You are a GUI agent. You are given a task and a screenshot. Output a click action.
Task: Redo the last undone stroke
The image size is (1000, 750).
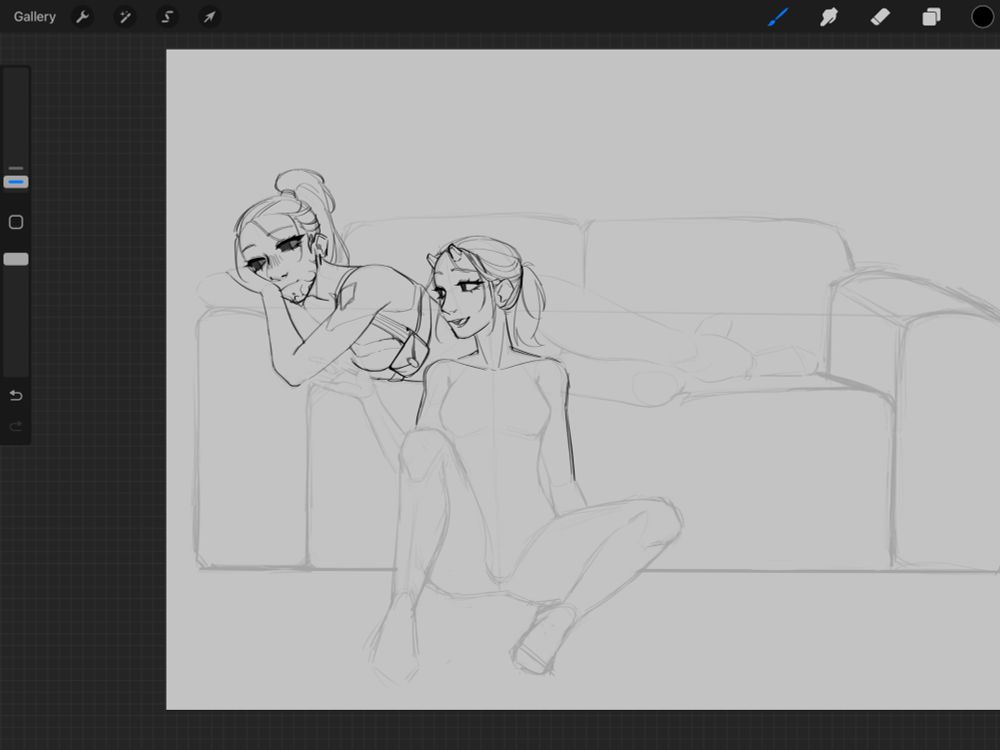click(16, 426)
